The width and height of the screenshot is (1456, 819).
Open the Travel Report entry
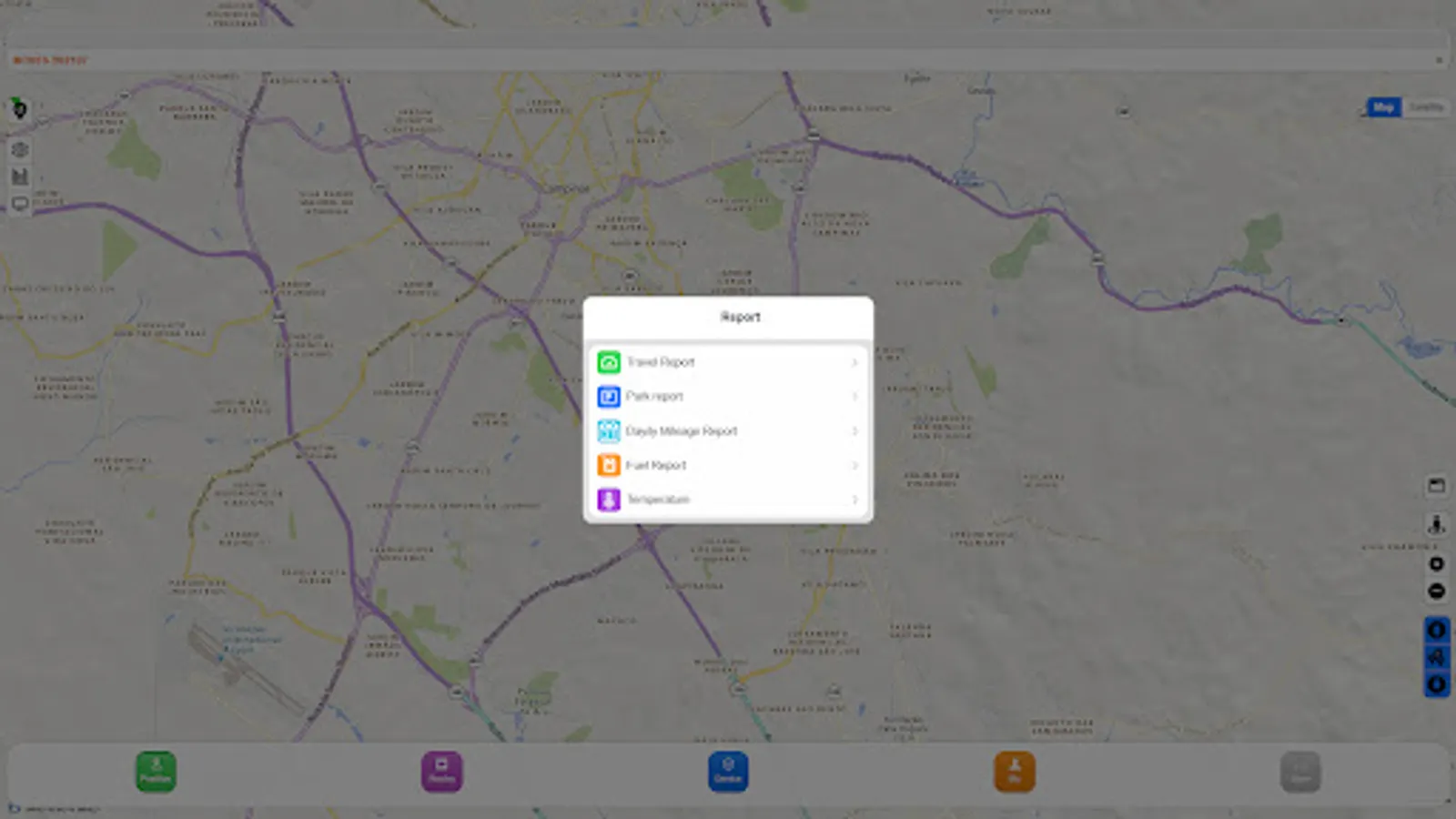tap(728, 362)
